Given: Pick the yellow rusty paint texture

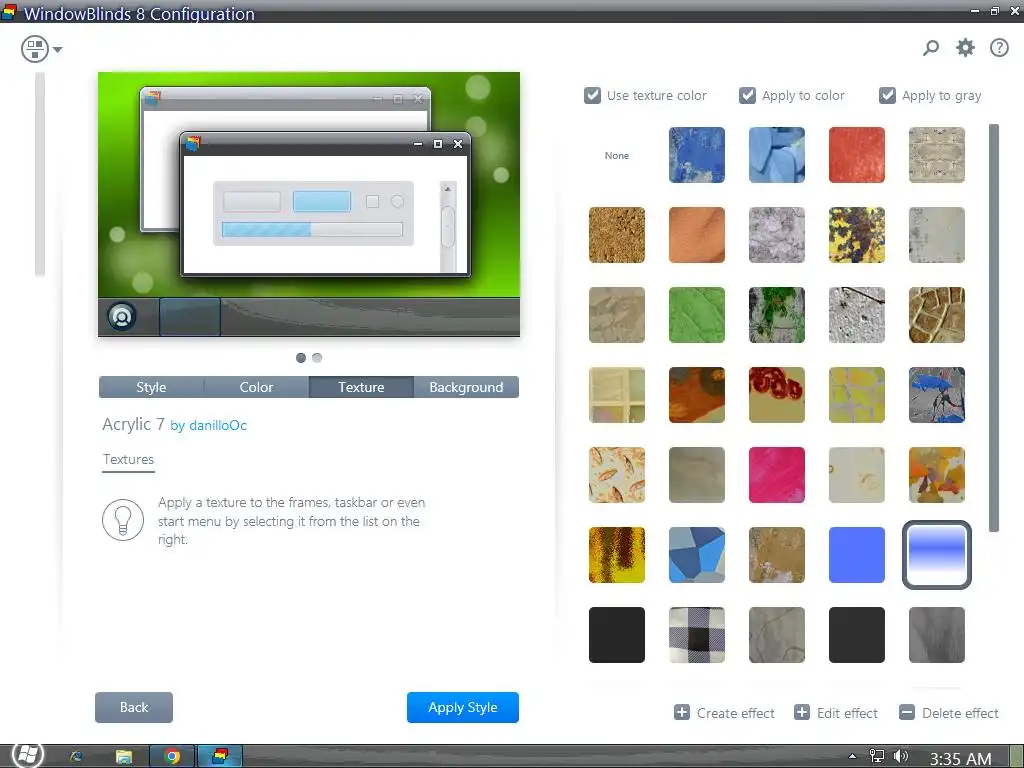Looking at the screenshot, I should click(857, 235).
